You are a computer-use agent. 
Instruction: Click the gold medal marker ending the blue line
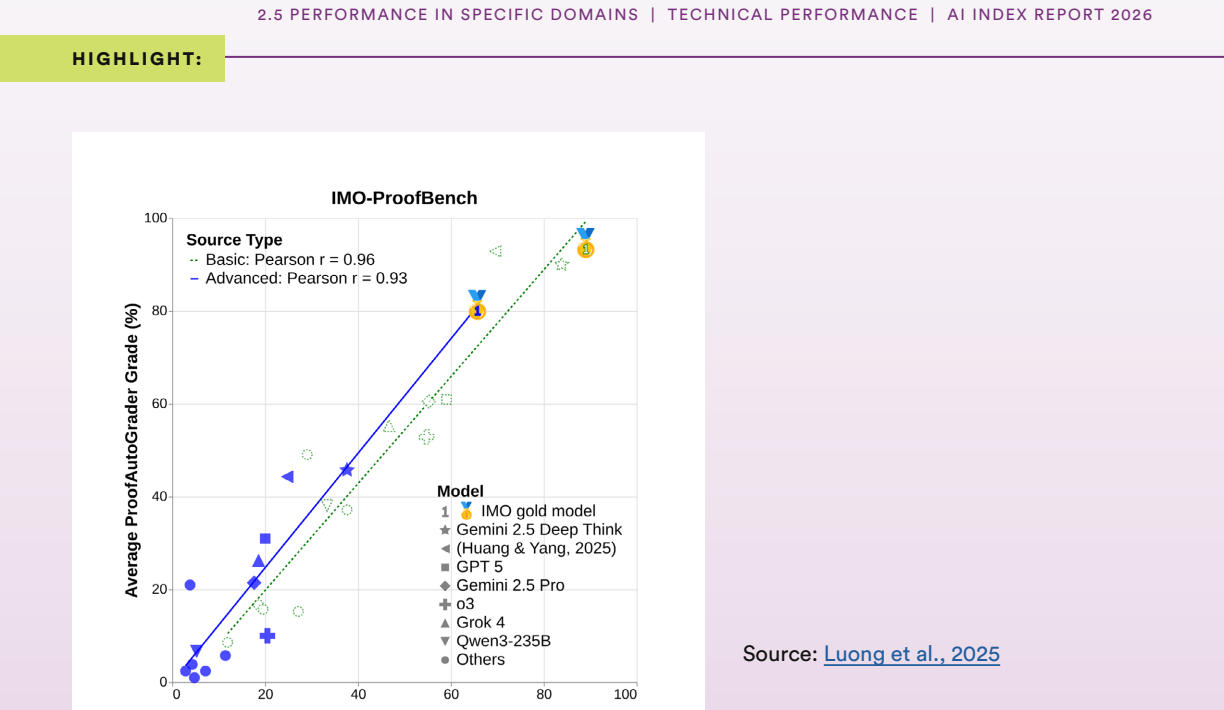(477, 305)
